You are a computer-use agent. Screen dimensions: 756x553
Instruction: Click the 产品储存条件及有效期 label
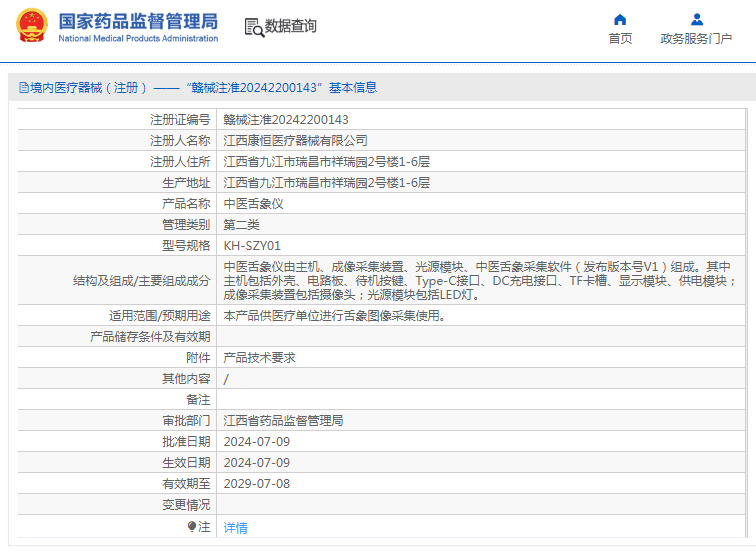tap(150, 337)
